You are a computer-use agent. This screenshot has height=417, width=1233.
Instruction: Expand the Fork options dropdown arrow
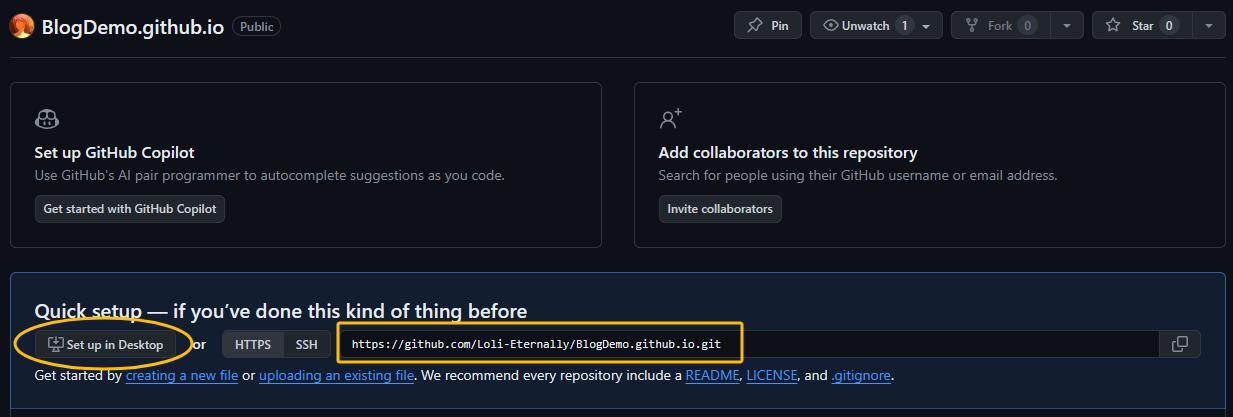(x=1068, y=26)
